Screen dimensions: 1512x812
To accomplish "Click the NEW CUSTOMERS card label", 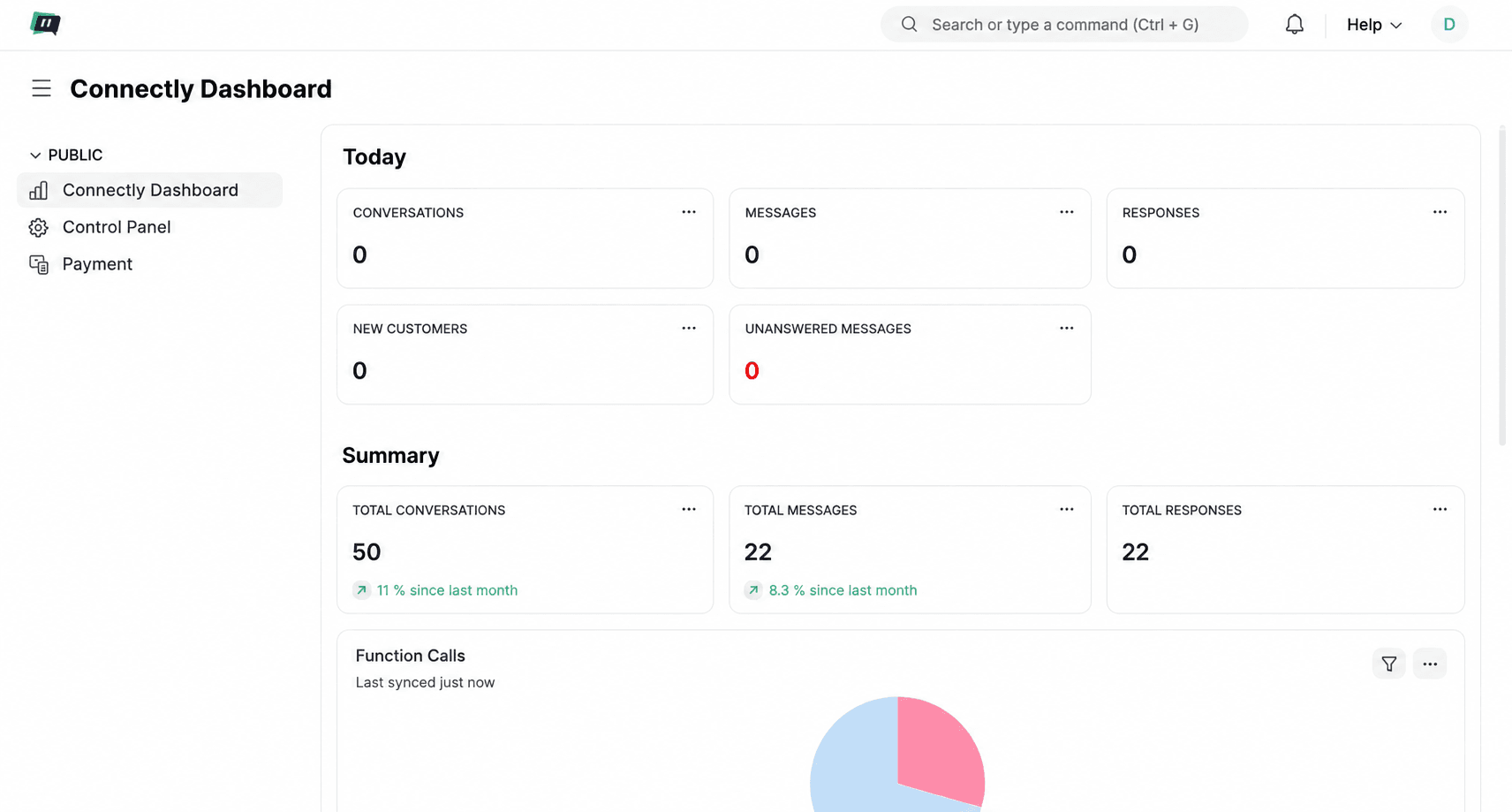I will 410,329.
